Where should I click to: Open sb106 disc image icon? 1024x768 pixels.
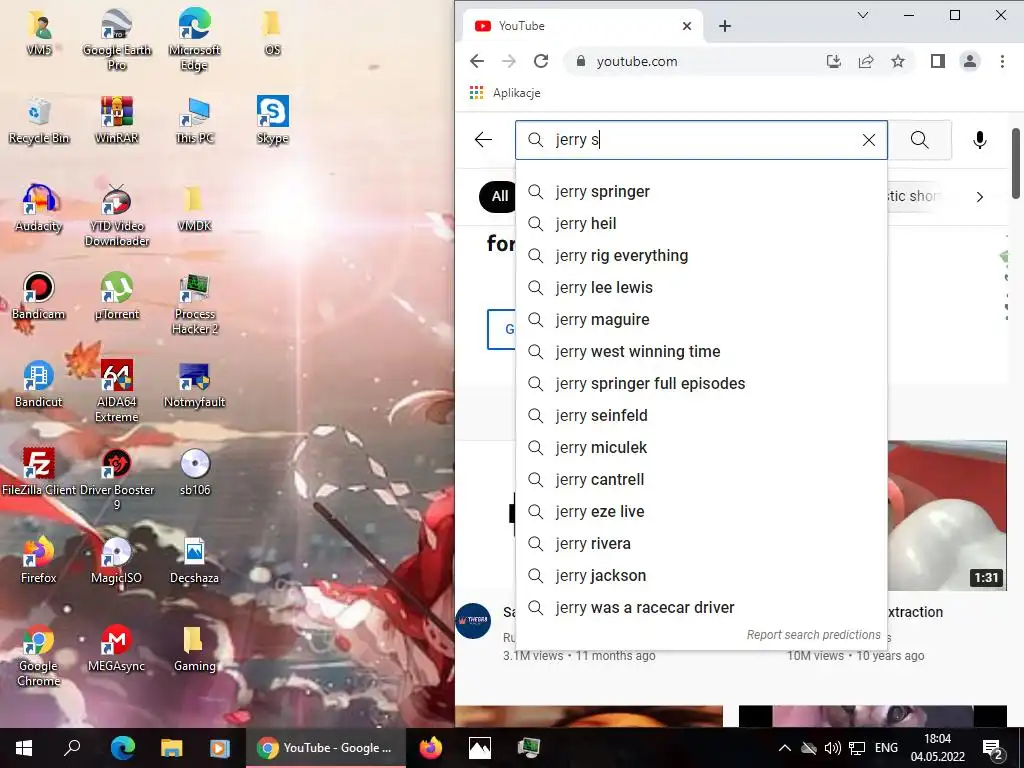click(x=195, y=473)
